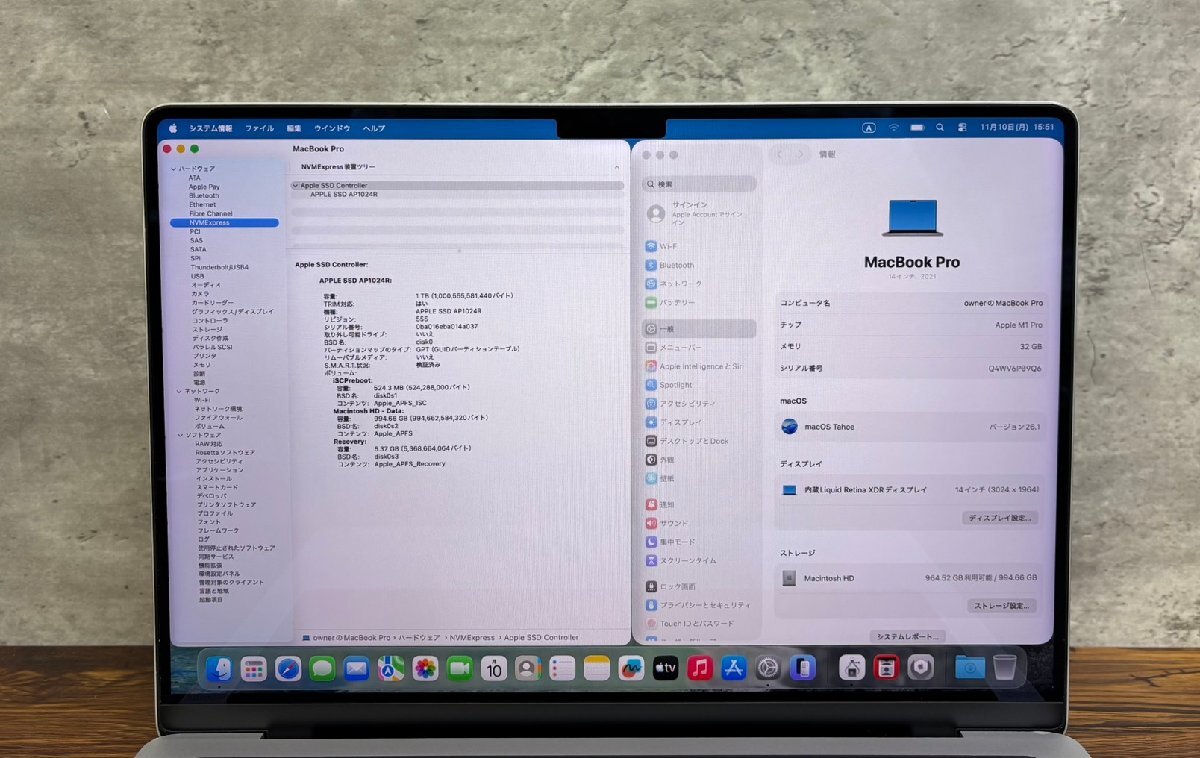The image size is (1200, 758).
Task: Click ディスプレイ設定 button
Action: (x=1001, y=518)
